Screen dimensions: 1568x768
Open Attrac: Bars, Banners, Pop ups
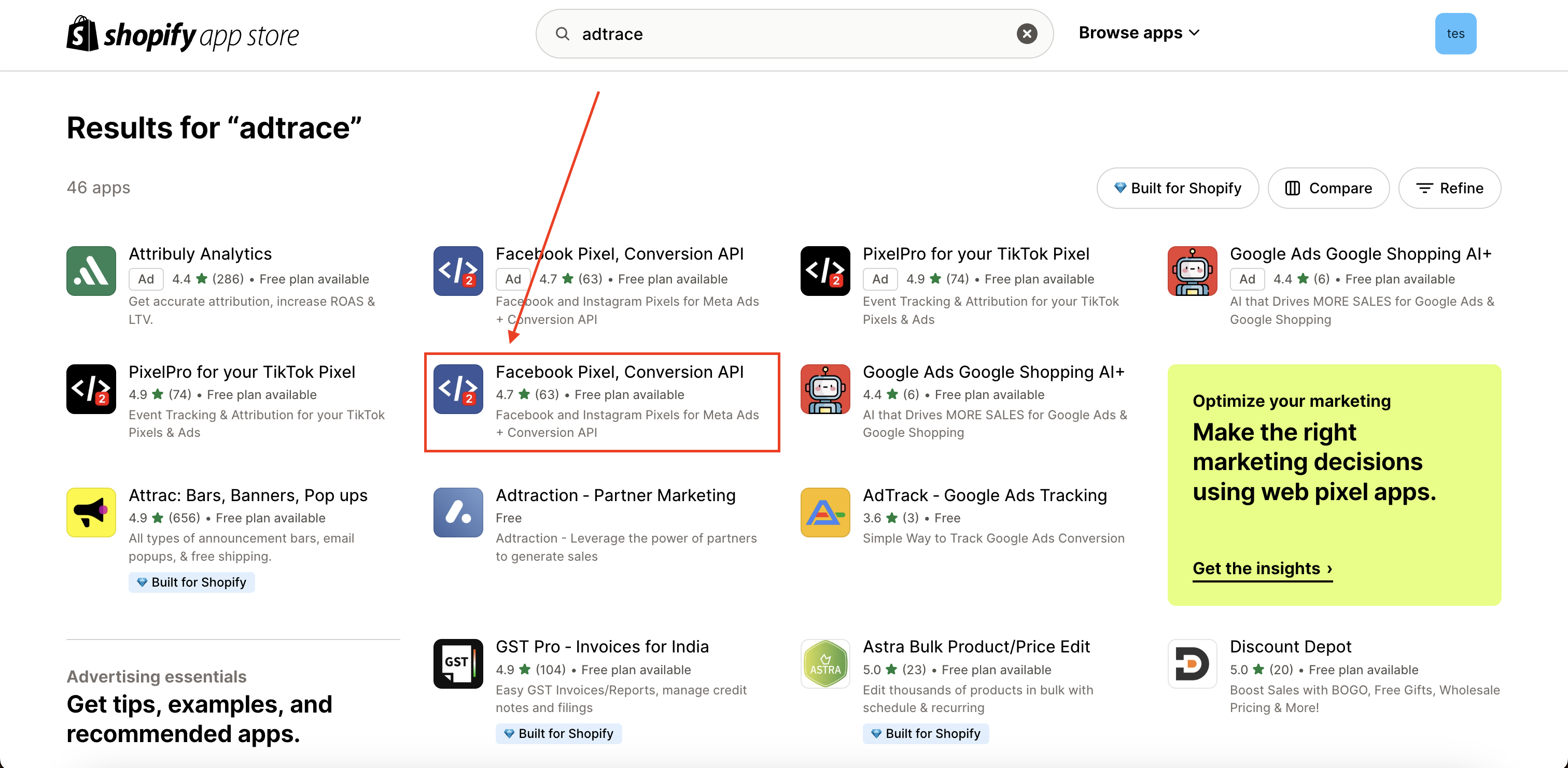point(248,495)
